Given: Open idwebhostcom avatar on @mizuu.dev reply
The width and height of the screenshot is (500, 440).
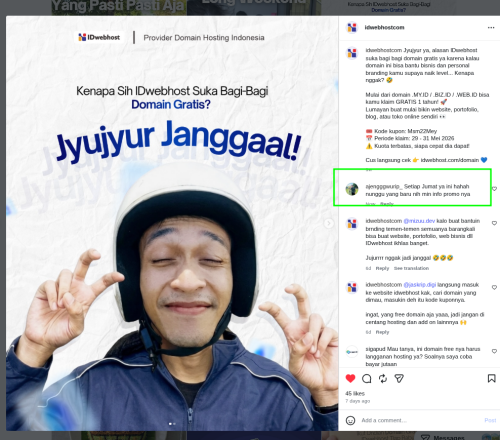Looking at the screenshot, I should pyautogui.click(x=352, y=224).
